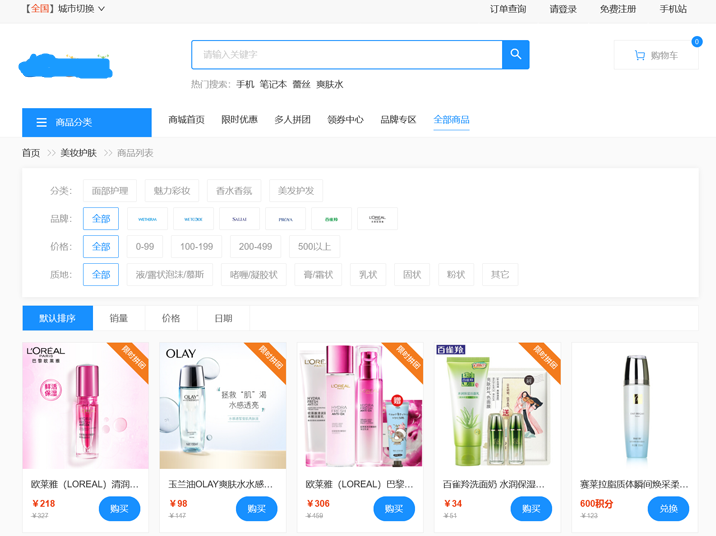Image resolution: width=716 pixels, height=536 pixels.
Task: Filter texture 固状
Action: point(412,274)
